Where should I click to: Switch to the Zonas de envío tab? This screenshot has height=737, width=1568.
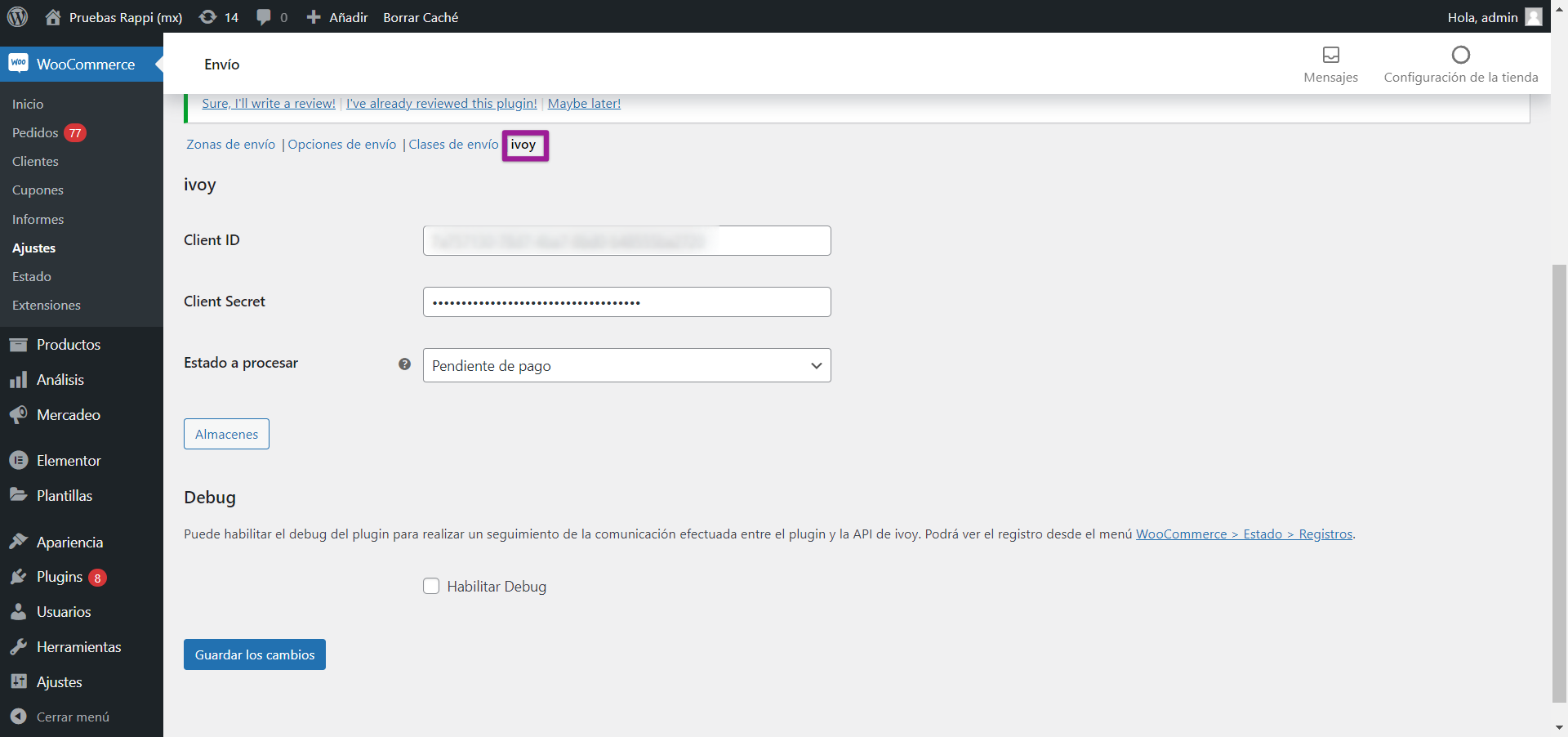[x=231, y=145]
